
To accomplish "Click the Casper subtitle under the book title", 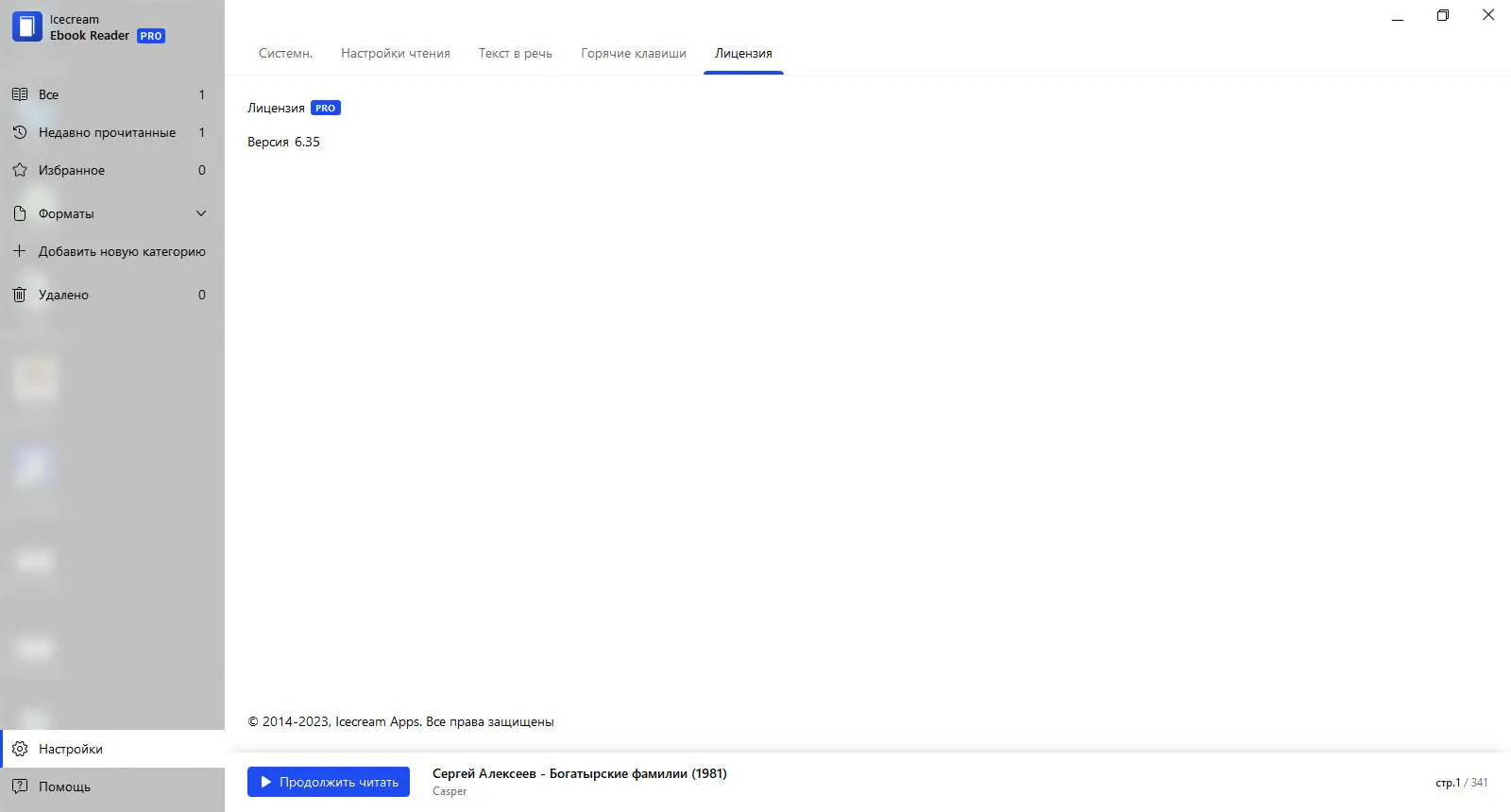I will [x=450, y=791].
